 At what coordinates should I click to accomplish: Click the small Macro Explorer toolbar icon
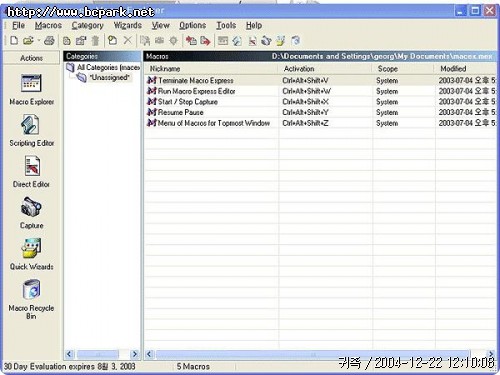click(x=223, y=41)
